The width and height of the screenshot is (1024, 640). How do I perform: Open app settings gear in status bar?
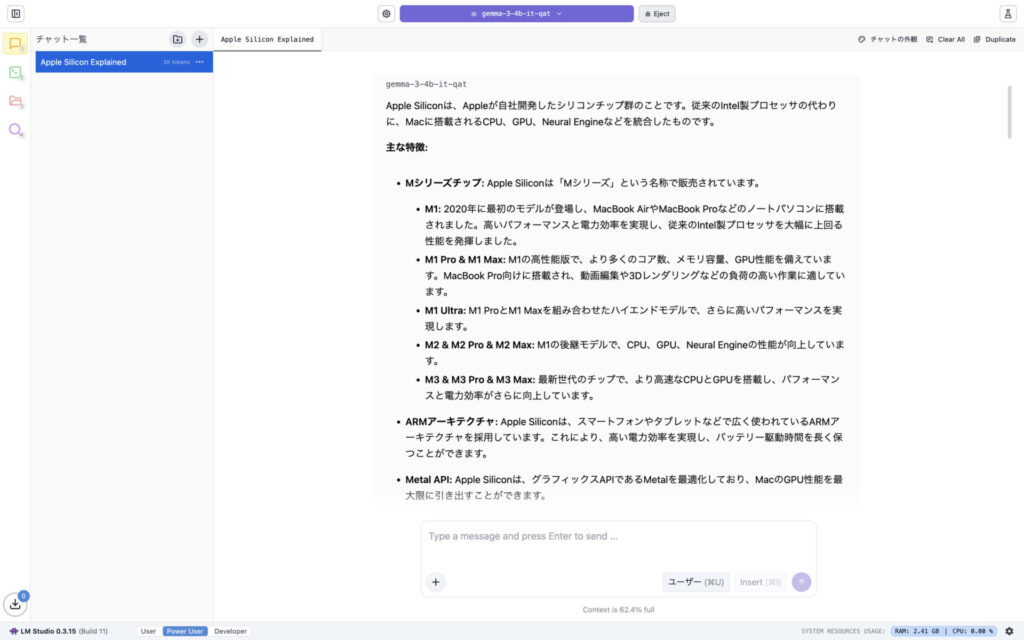(x=1009, y=631)
